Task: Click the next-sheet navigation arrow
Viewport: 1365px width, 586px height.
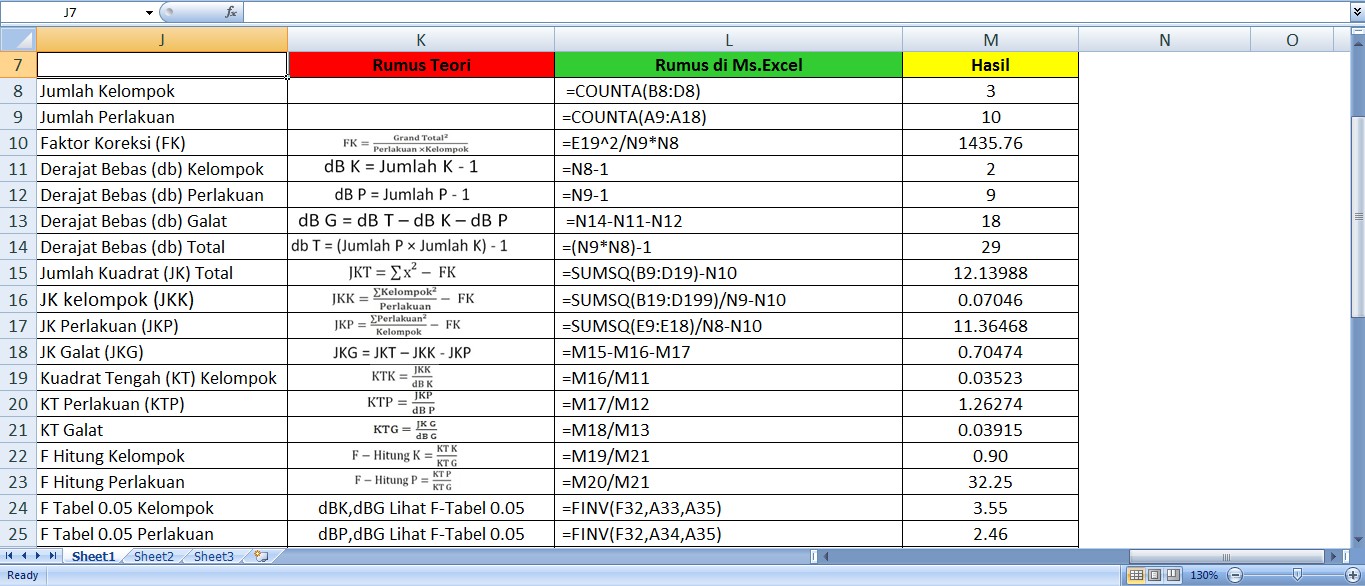Action: 38,556
